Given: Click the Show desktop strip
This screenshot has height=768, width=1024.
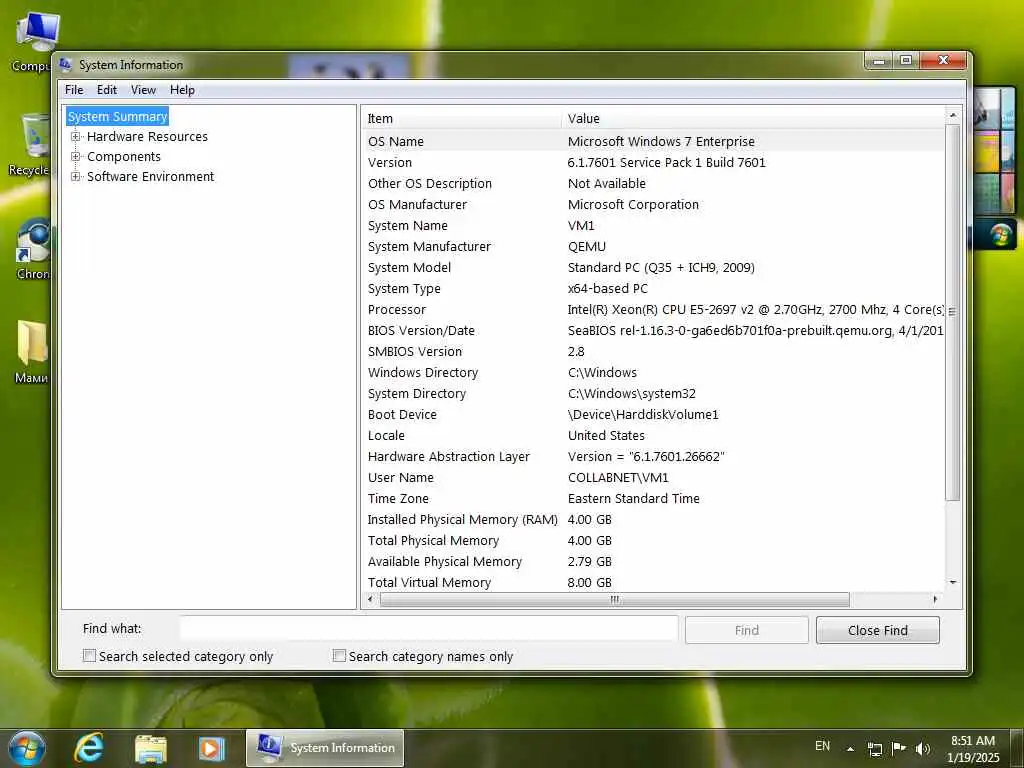Looking at the screenshot, I should click(1017, 748).
